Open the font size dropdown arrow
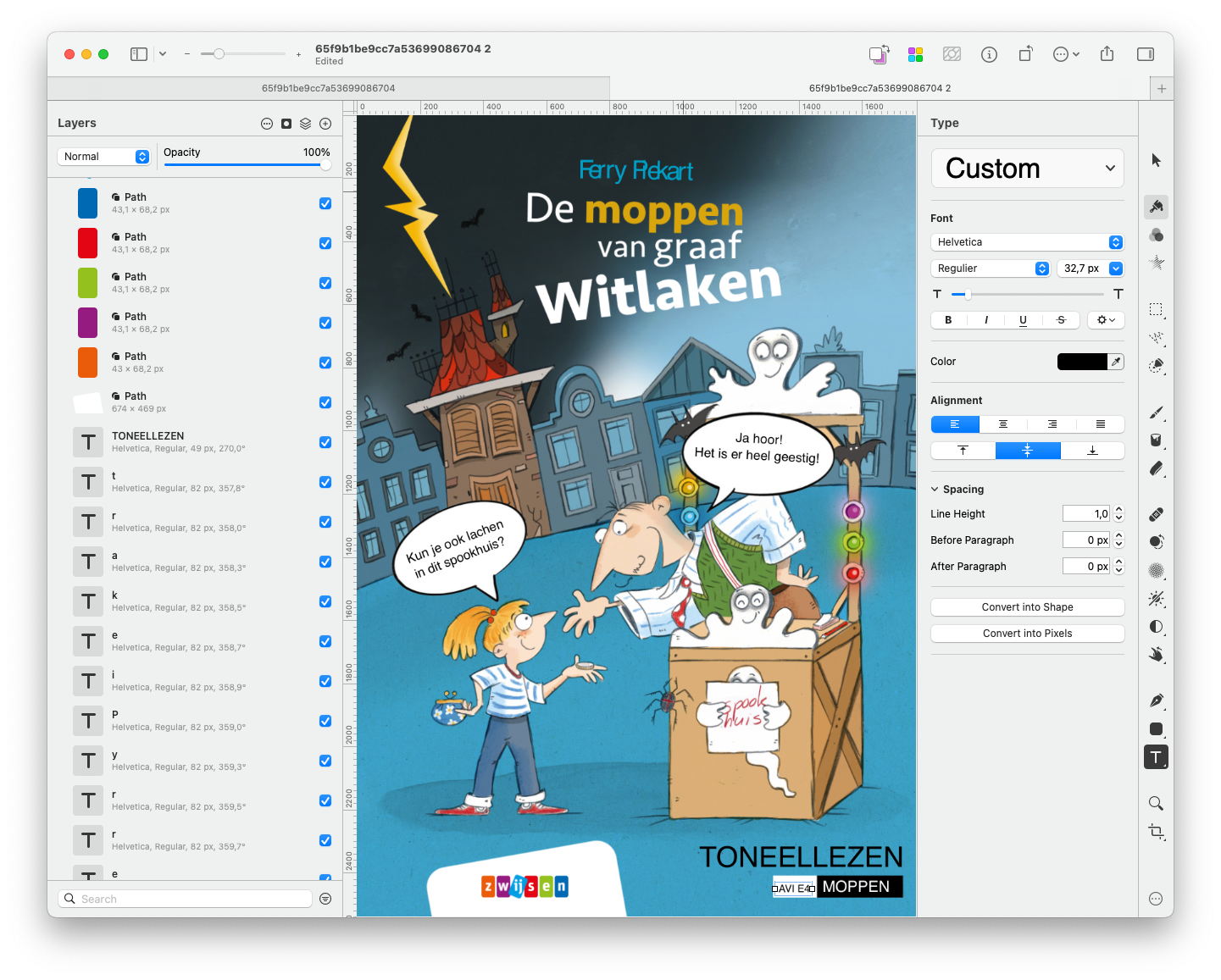 pos(1116,269)
